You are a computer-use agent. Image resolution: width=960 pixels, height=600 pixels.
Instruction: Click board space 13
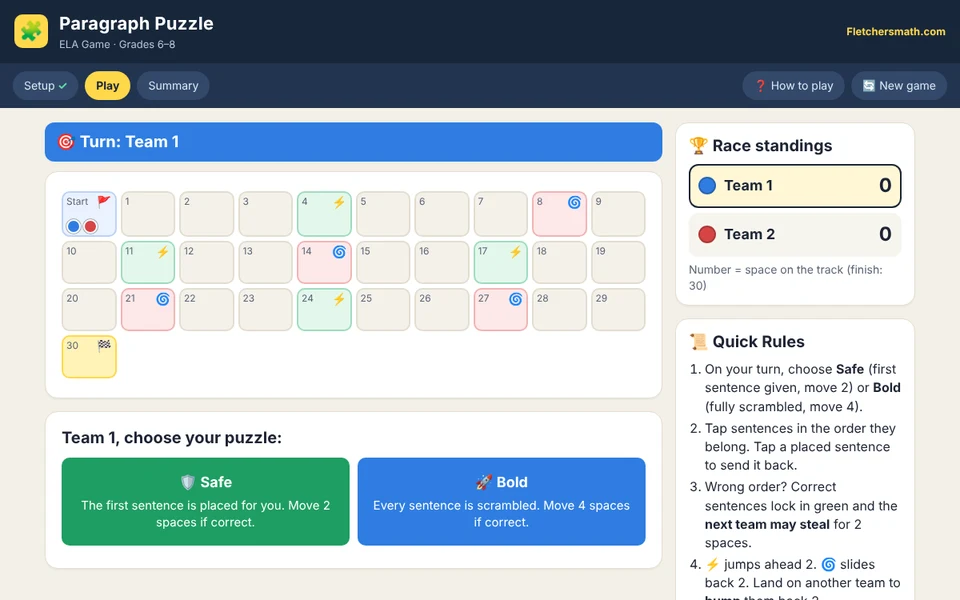point(265,262)
